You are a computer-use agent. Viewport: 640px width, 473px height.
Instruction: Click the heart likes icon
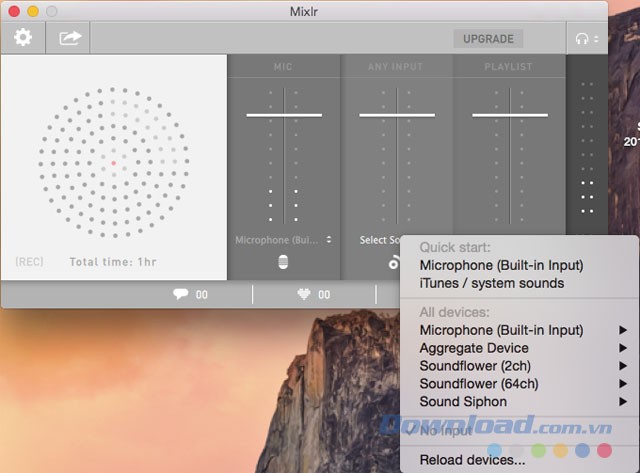[x=306, y=295]
